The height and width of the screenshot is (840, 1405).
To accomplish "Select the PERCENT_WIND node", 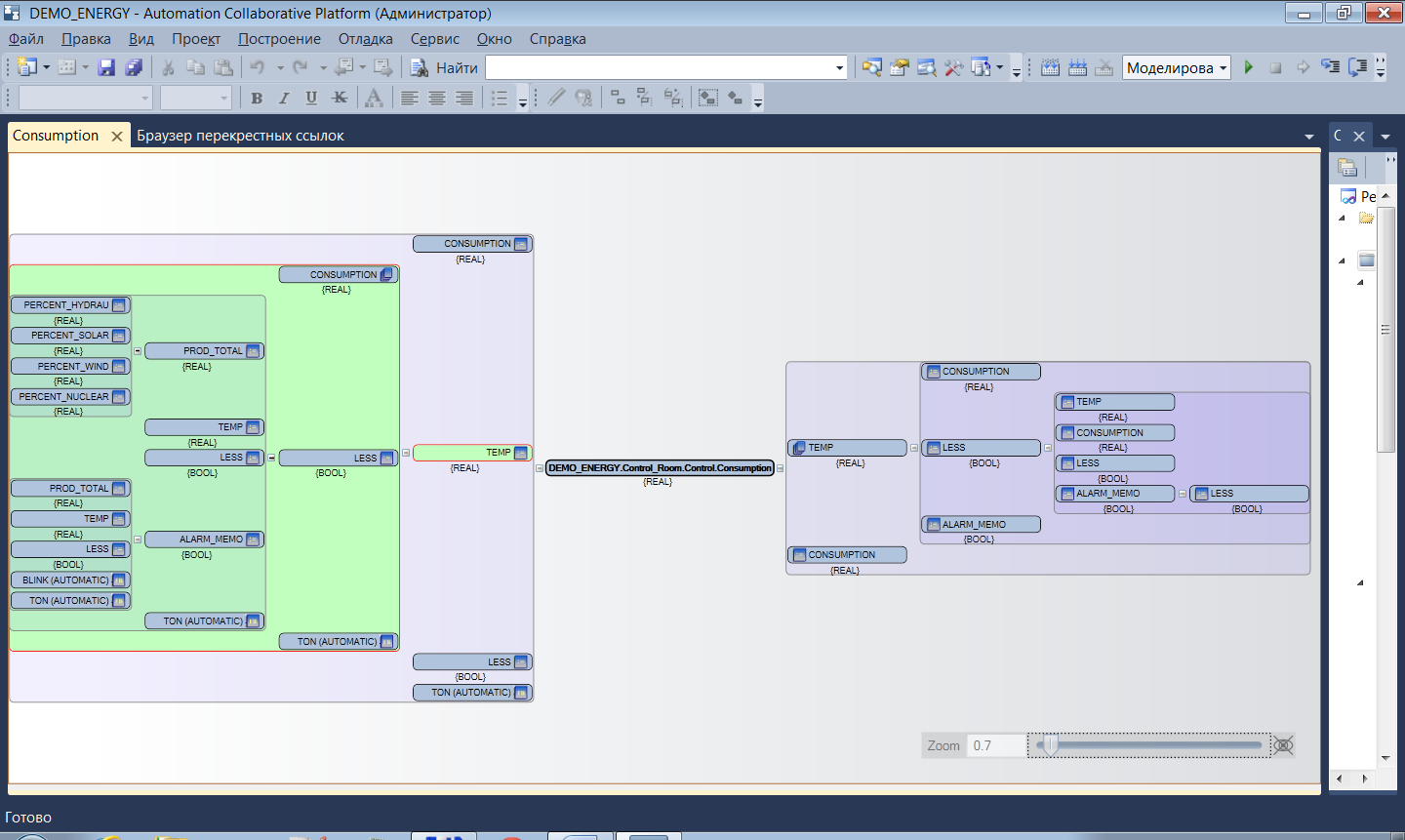I will coord(70,367).
